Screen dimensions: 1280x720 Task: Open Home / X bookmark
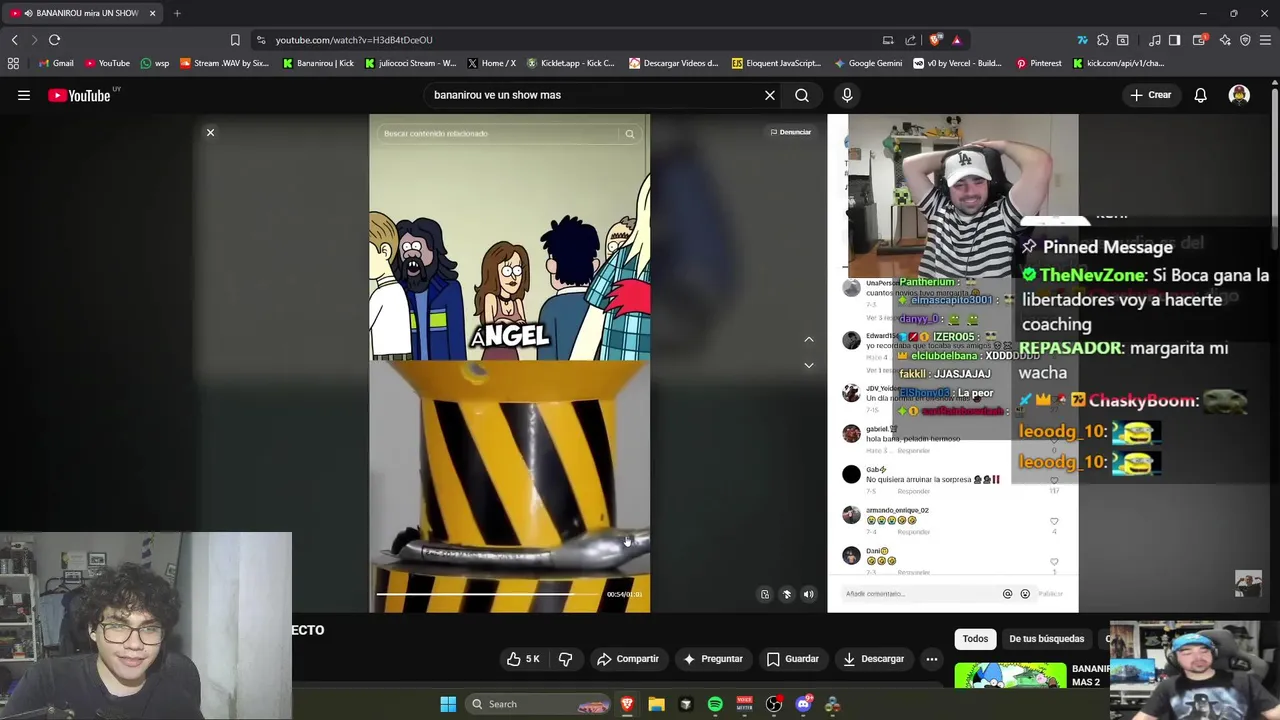[491, 63]
